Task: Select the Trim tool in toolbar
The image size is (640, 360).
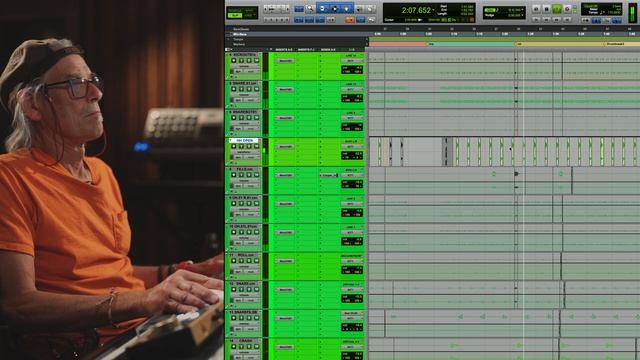Action: [322, 9]
